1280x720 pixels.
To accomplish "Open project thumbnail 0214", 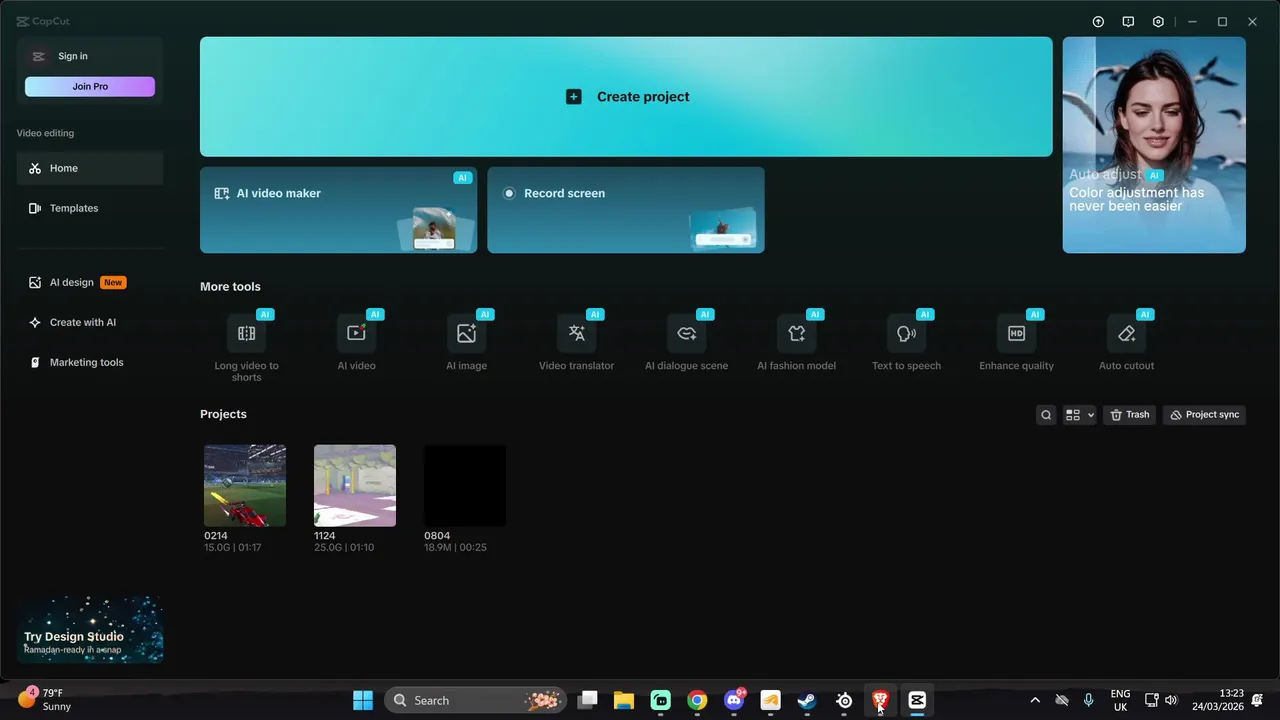I will [x=245, y=486].
